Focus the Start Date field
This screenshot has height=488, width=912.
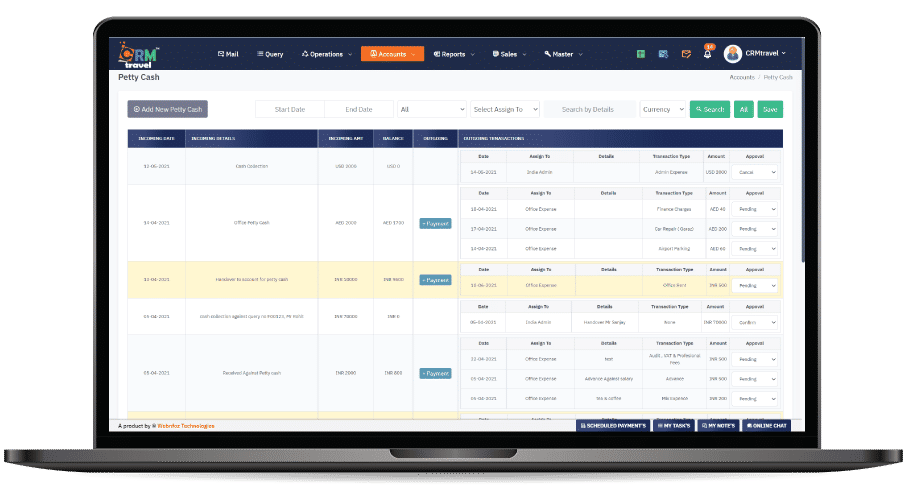(x=290, y=109)
